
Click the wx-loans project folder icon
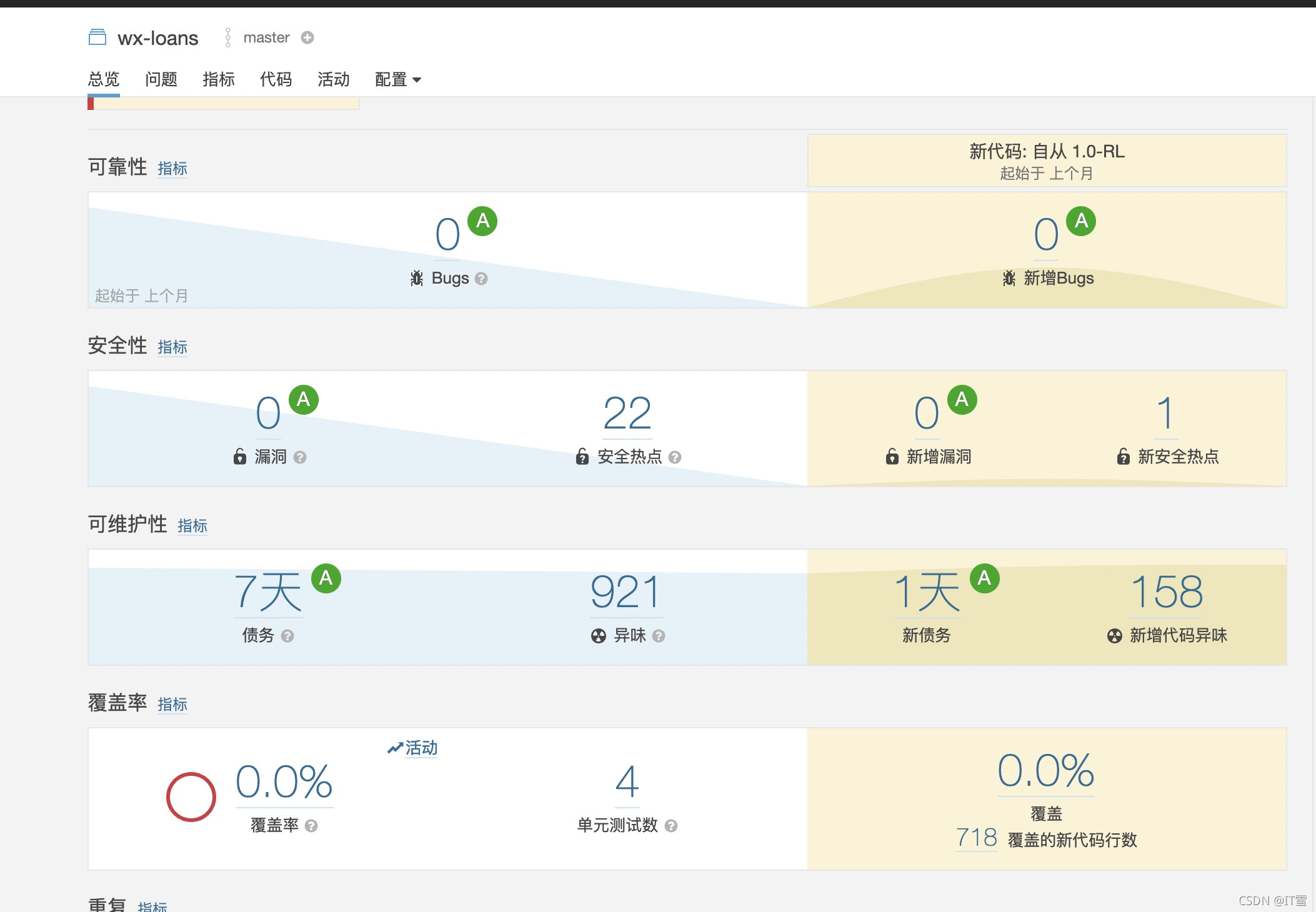[x=97, y=37]
